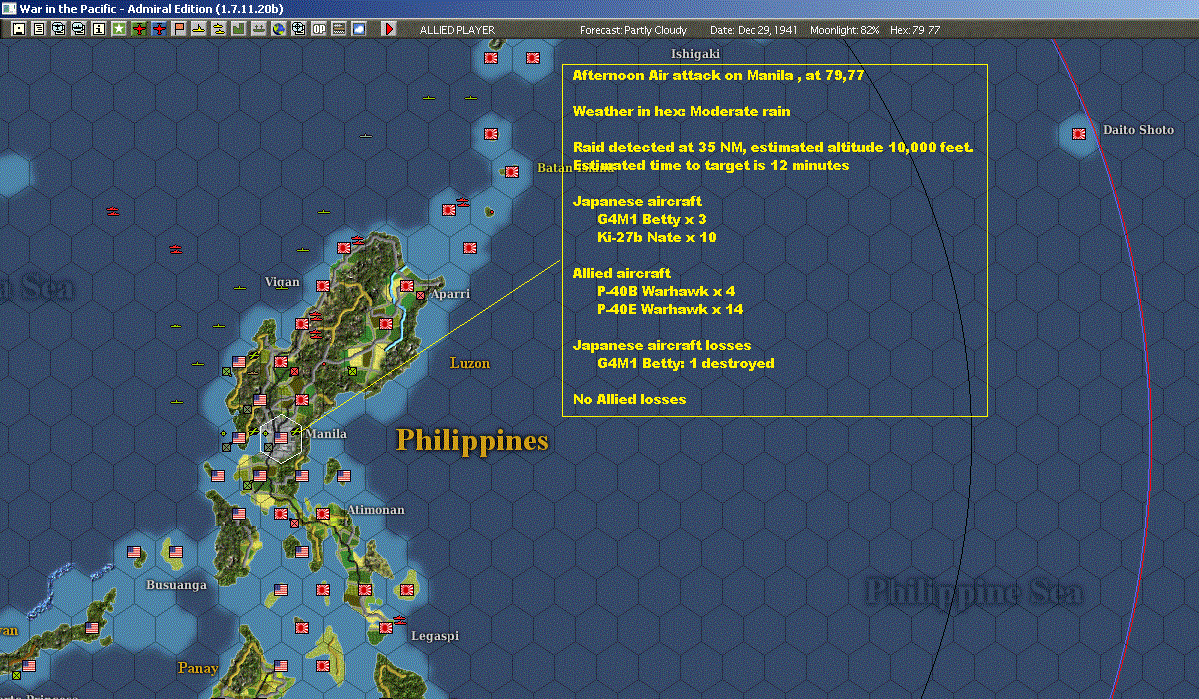The width and height of the screenshot is (1199, 699).
Task: Click the white star on green icon
Action: pyautogui.click(x=119, y=29)
